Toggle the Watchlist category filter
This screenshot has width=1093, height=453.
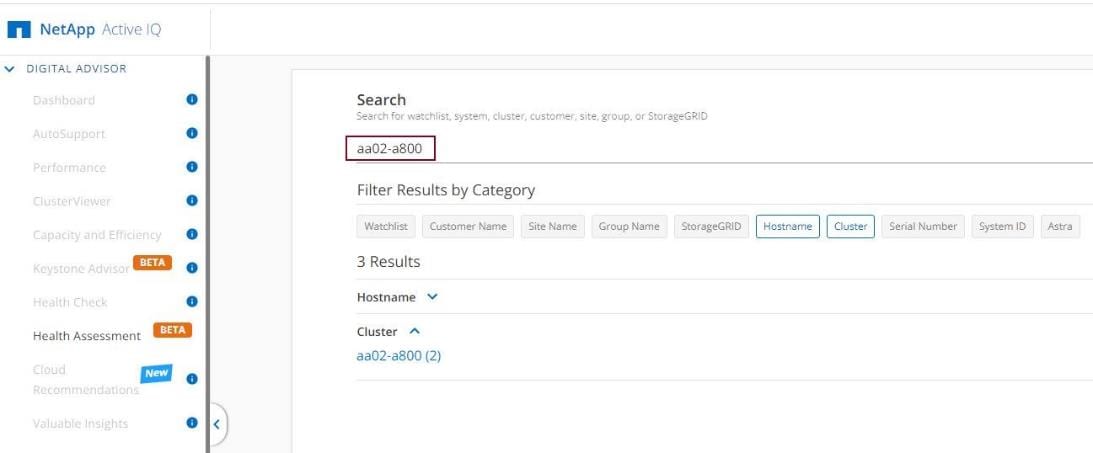click(x=386, y=226)
